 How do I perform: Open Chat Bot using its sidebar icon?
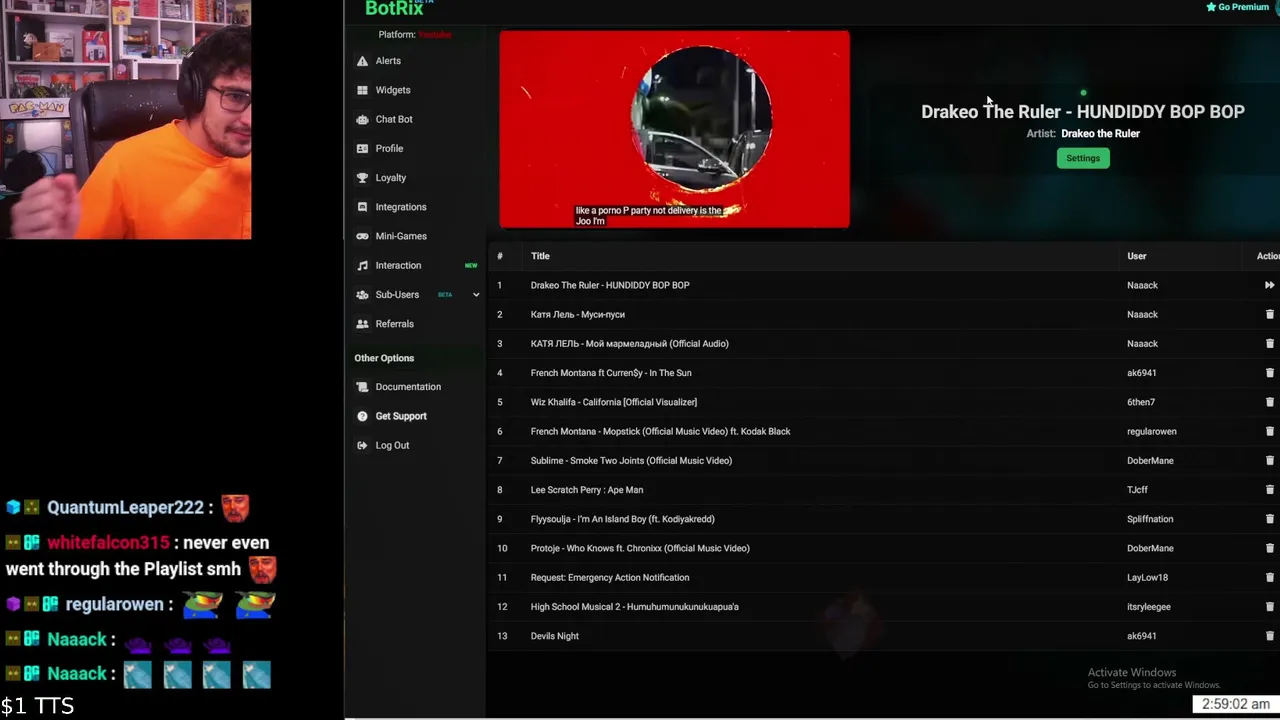point(362,119)
